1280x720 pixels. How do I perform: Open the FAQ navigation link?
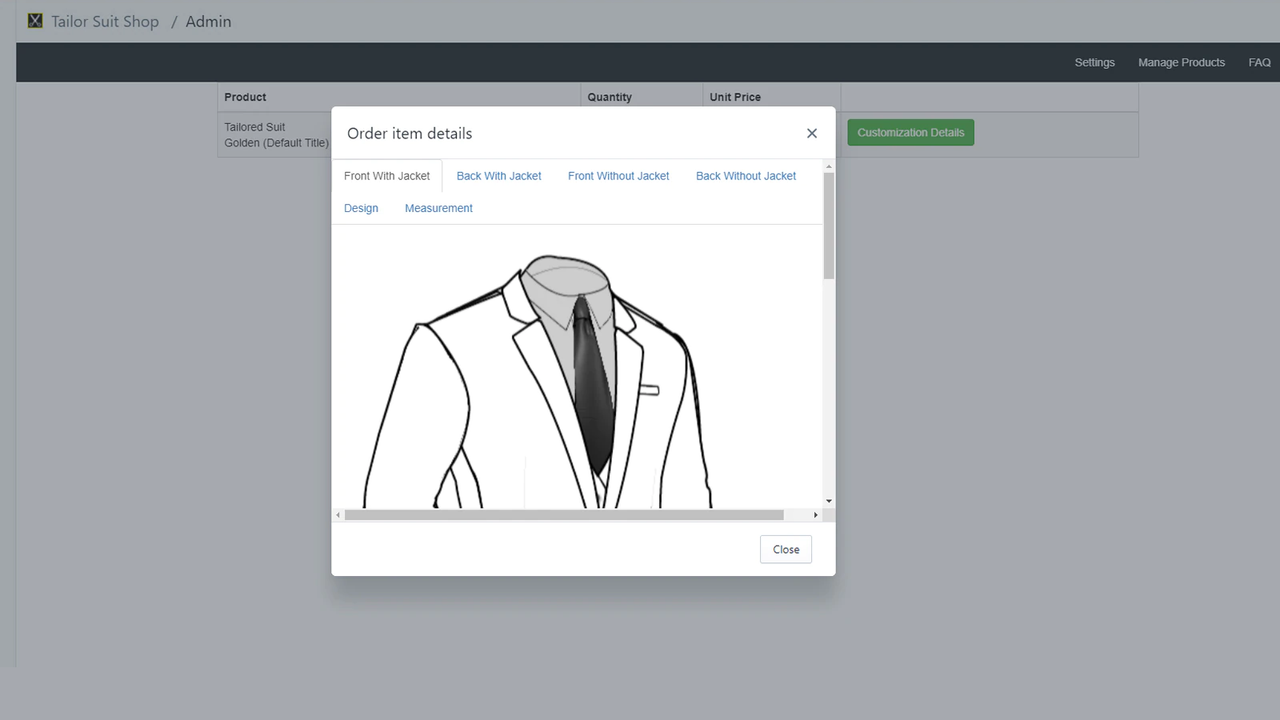click(x=1259, y=62)
